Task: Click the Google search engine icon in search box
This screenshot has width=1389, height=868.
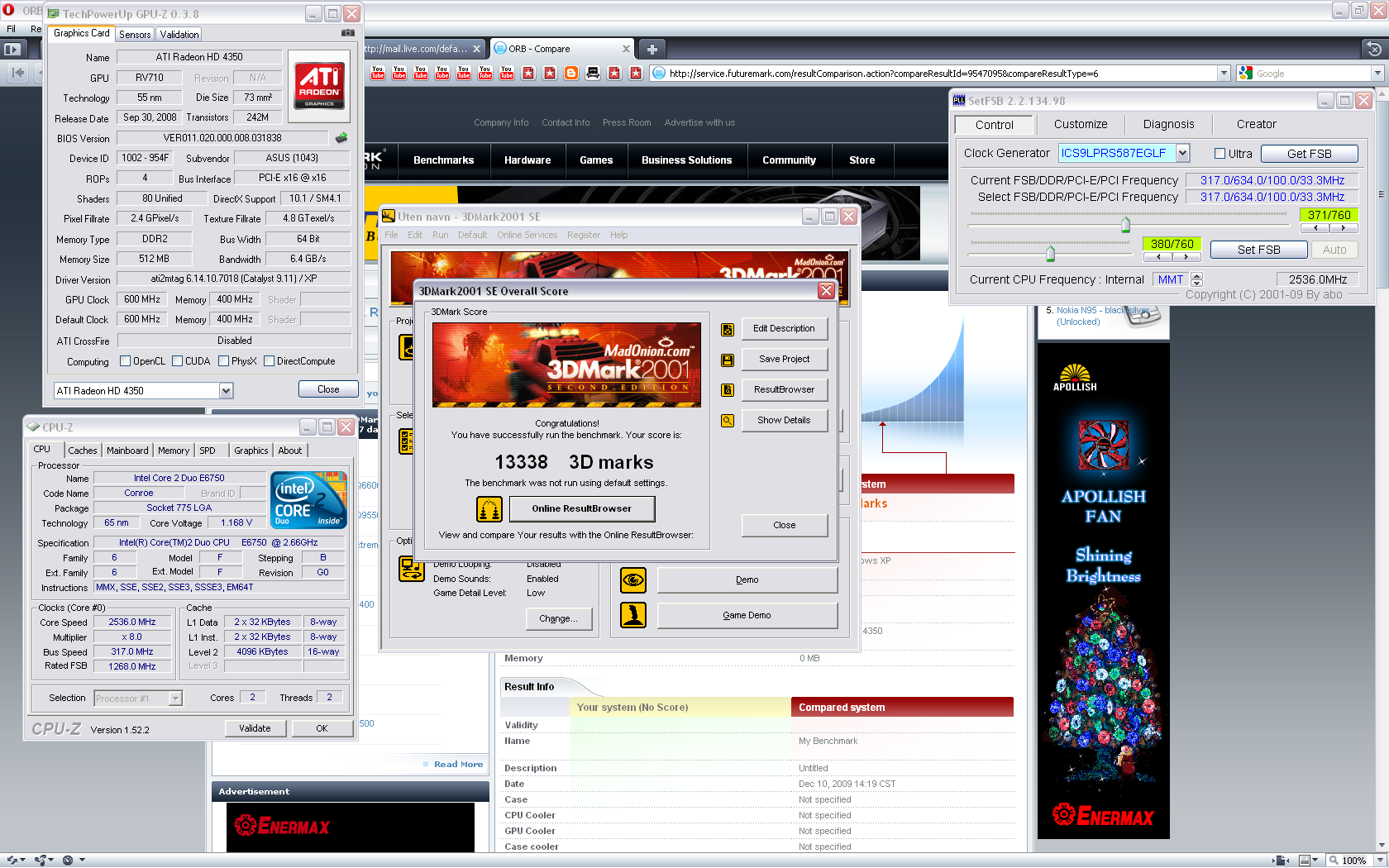Action: 1246,74
